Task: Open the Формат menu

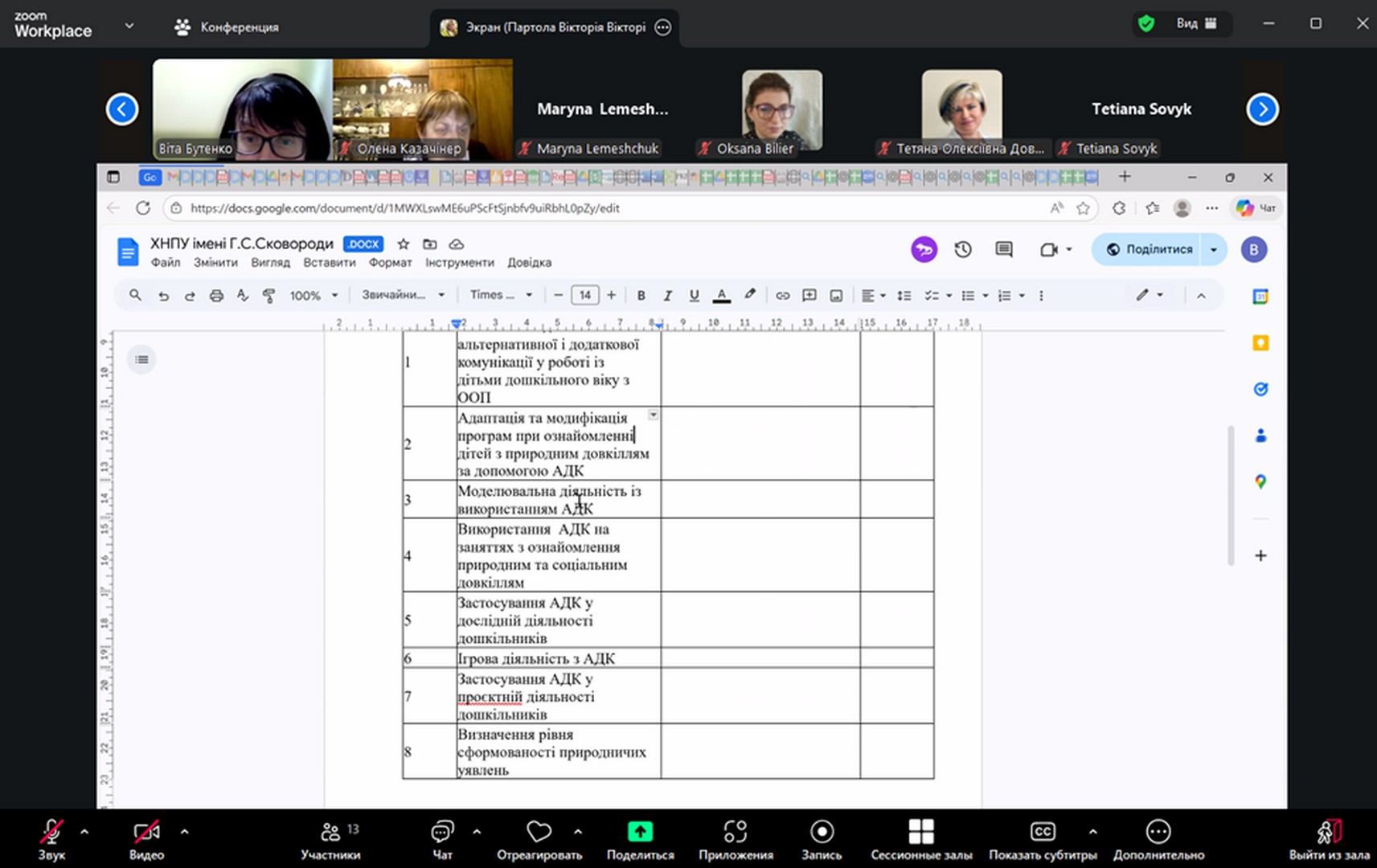Action: [x=390, y=263]
